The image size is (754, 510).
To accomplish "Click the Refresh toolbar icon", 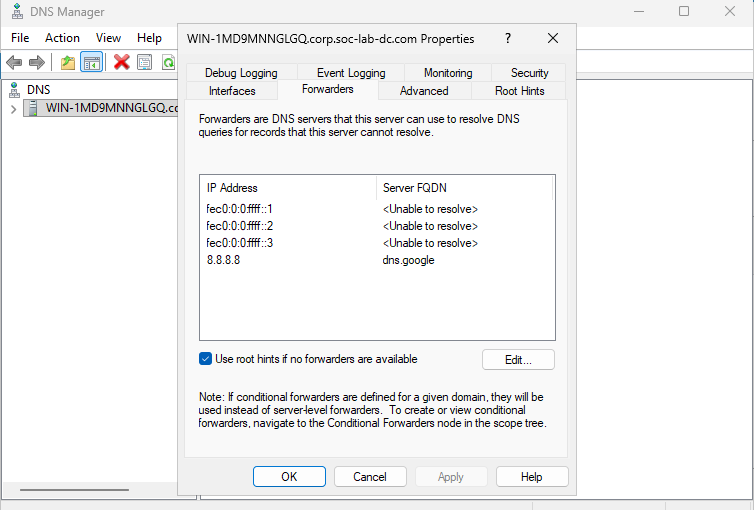I will pos(168,62).
